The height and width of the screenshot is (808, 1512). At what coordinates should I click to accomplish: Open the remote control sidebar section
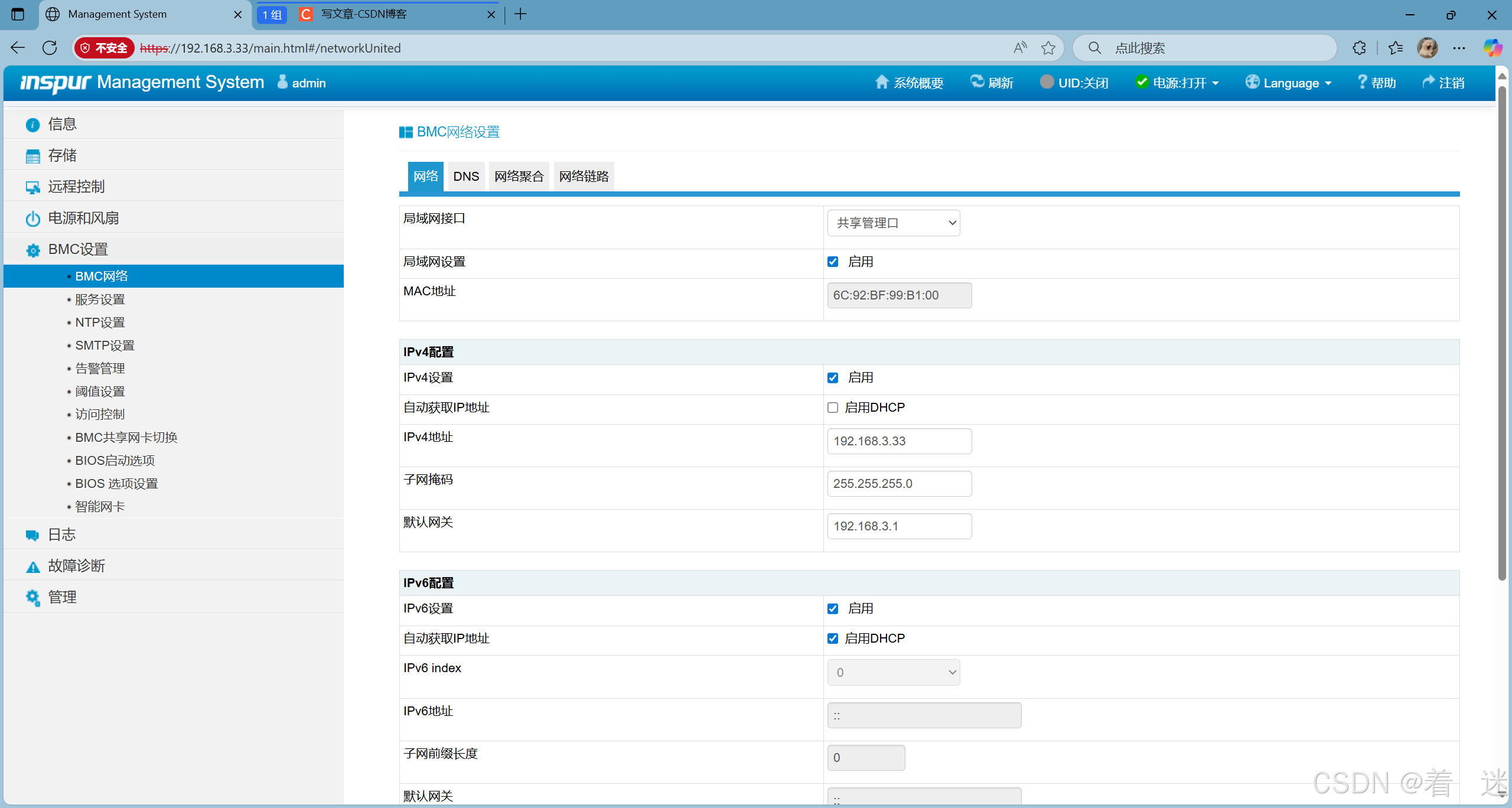[76, 187]
